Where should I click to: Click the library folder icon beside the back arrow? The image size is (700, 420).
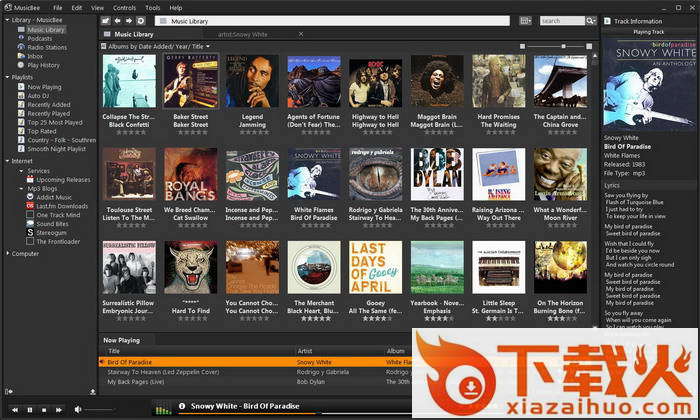[105, 21]
